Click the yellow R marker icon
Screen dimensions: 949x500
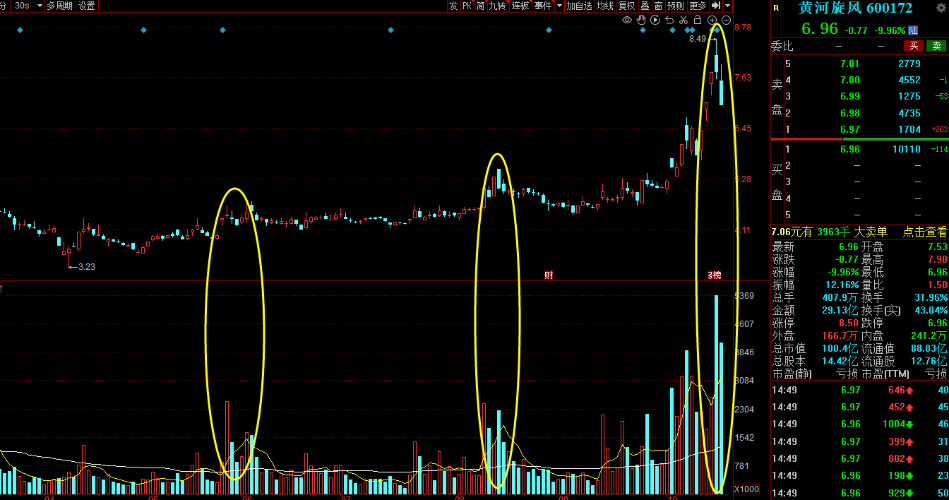(x=777, y=8)
